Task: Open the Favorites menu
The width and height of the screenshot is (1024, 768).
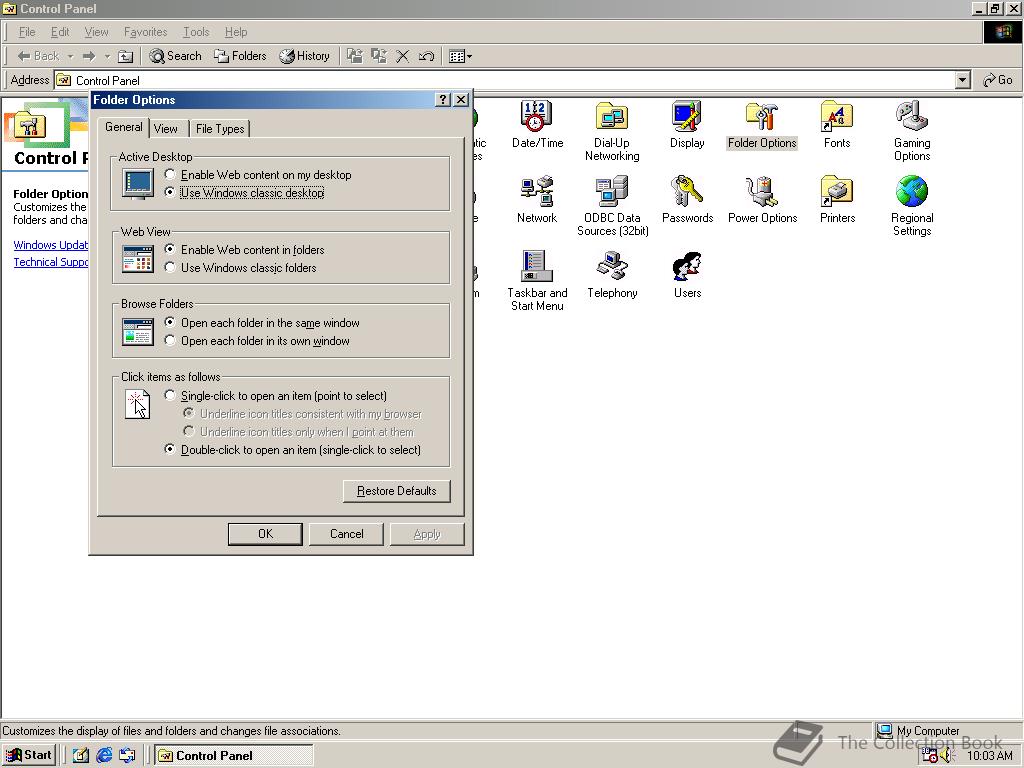Action: point(146,32)
